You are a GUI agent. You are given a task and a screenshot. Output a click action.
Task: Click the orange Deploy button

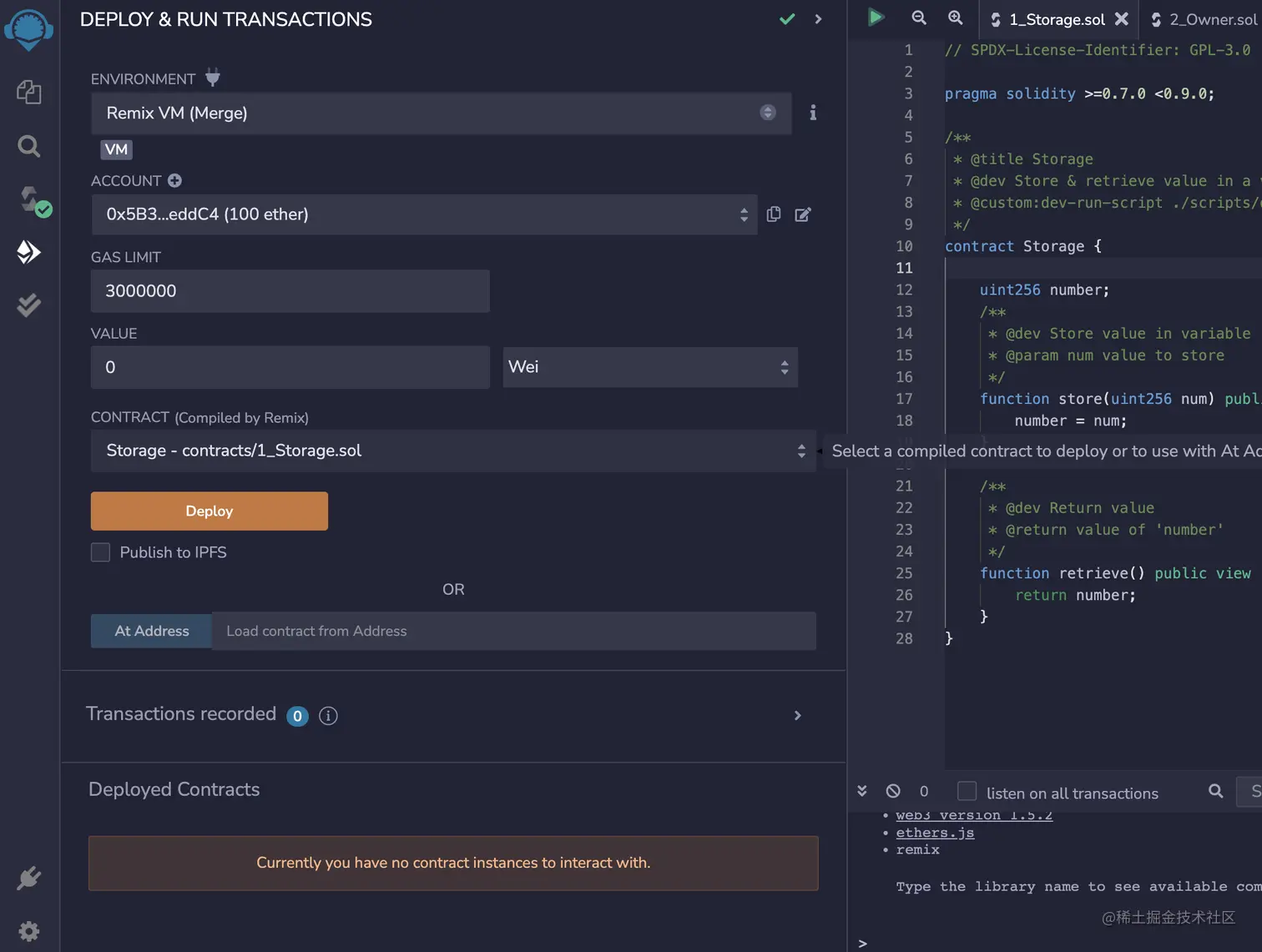[x=209, y=511]
